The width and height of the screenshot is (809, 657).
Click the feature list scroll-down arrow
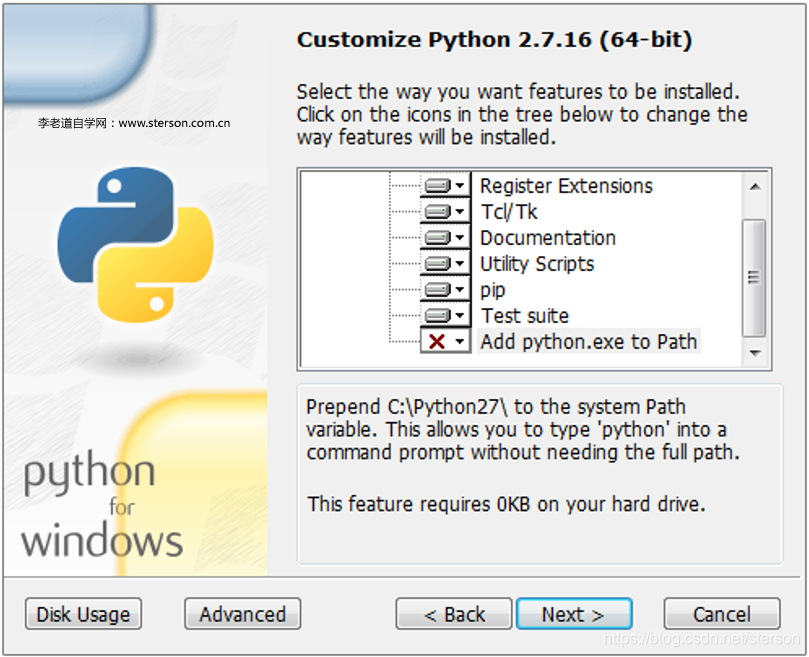tap(755, 353)
